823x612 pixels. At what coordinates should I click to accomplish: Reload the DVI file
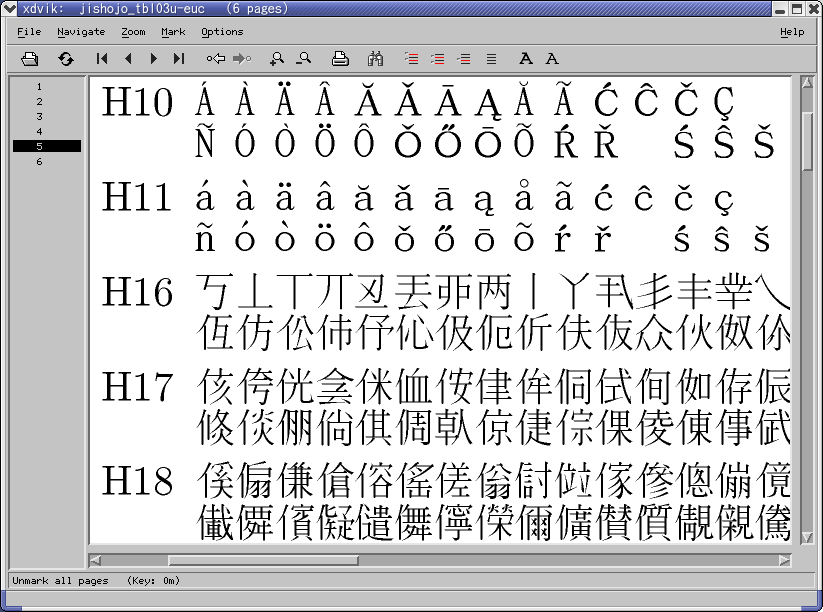coord(66,59)
